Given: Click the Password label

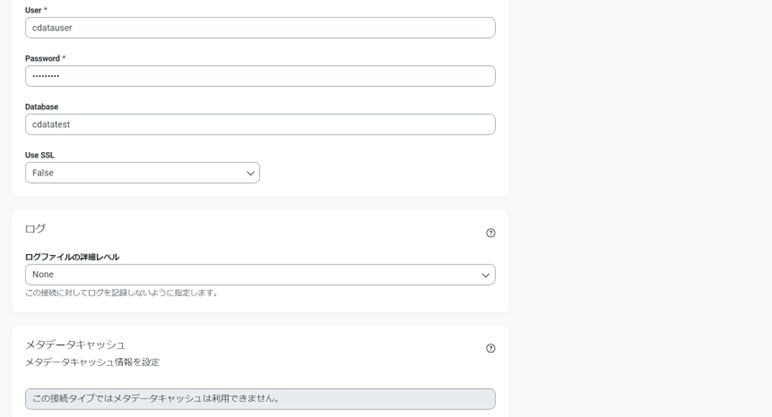Looking at the screenshot, I should click(x=42, y=59).
